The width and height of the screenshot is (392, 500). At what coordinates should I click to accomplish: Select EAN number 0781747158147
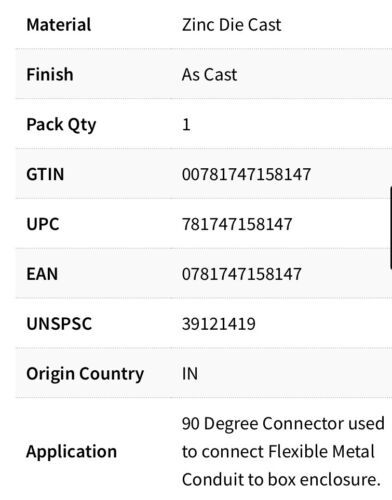click(242, 274)
